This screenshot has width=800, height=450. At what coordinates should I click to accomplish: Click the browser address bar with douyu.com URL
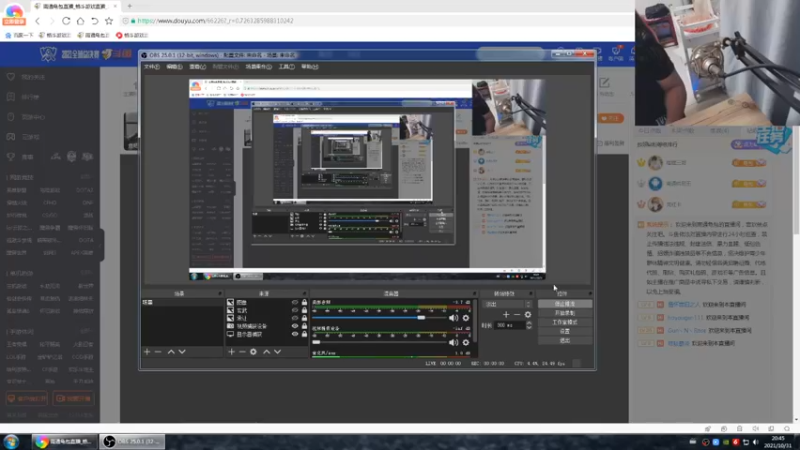click(x=378, y=21)
